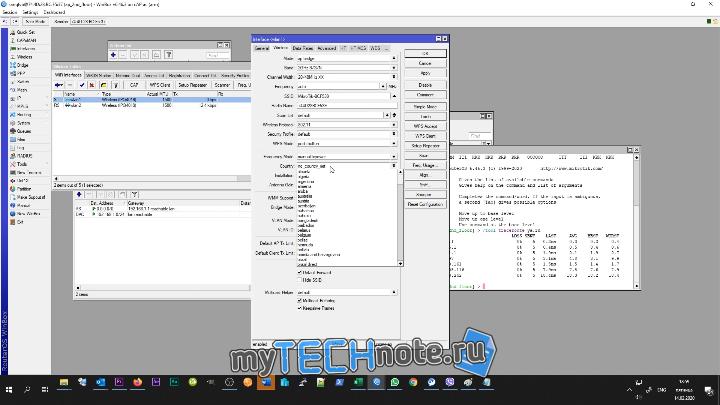The height and width of the screenshot is (405, 720).
Task: Click the Filter funnel icon in Wireless Tables
Action: 116,85
